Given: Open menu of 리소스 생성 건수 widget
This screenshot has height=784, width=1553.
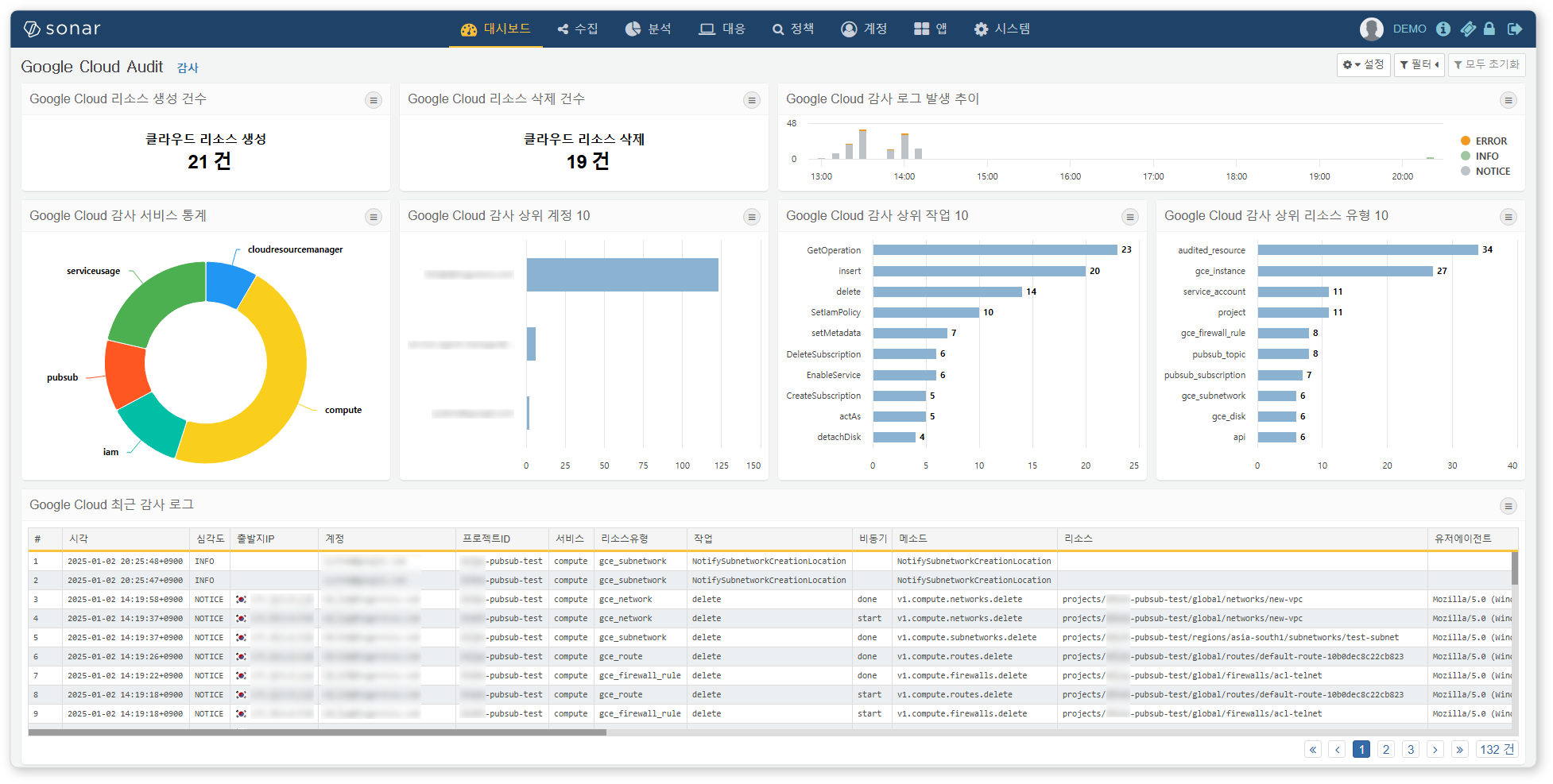Looking at the screenshot, I should [374, 100].
